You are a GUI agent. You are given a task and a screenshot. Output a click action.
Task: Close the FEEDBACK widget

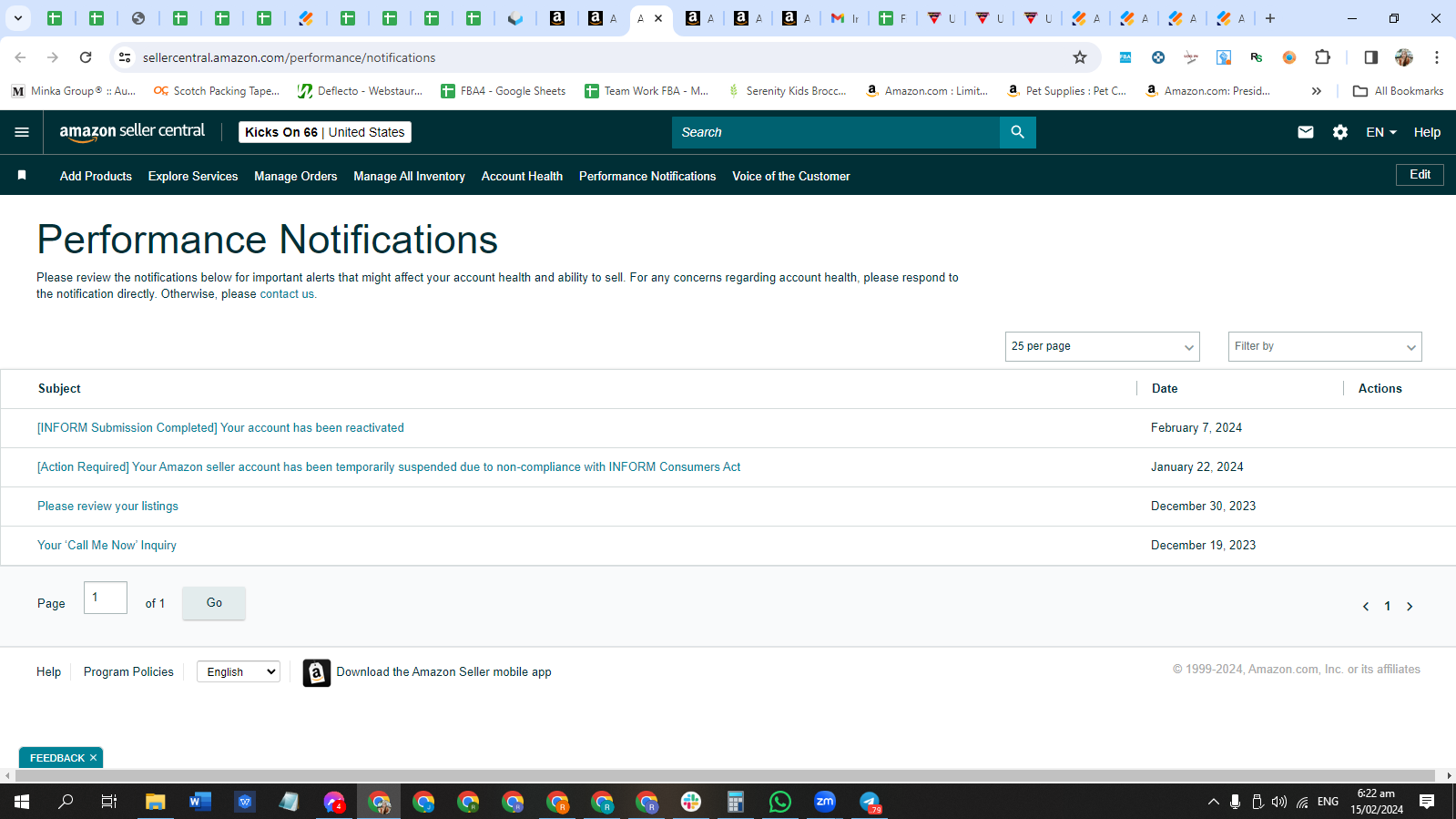pyautogui.click(x=93, y=758)
